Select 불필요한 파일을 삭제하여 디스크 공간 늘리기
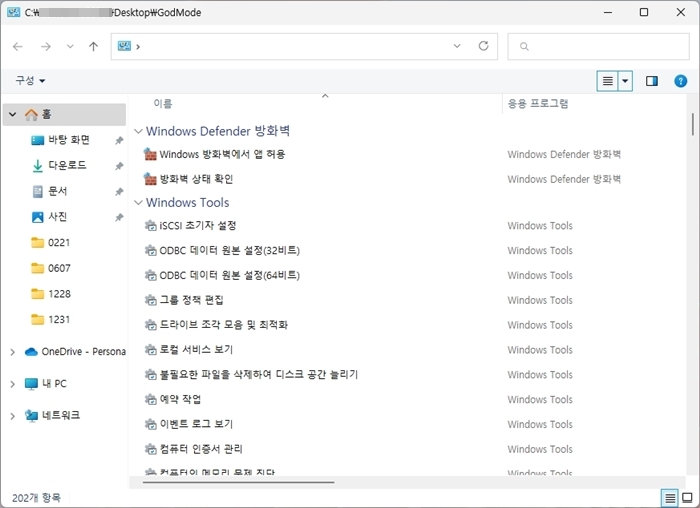The width and height of the screenshot is (700, 508). (x=259, y=375)
